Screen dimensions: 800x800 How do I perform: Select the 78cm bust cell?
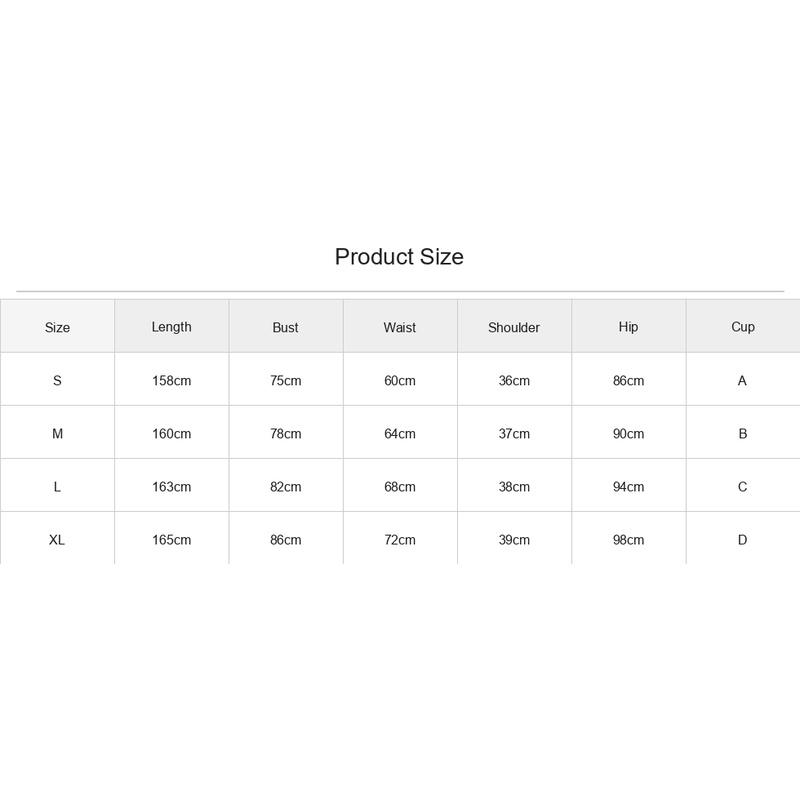tap(285, 433)
